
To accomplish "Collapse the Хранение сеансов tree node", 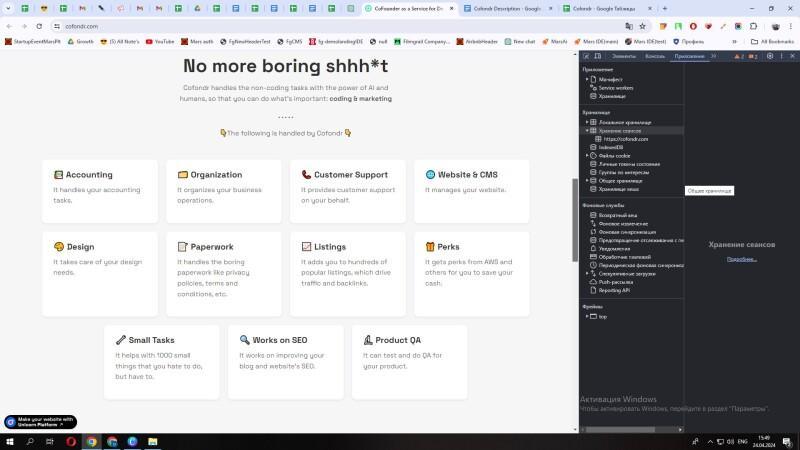I will (x=587, y=131).
